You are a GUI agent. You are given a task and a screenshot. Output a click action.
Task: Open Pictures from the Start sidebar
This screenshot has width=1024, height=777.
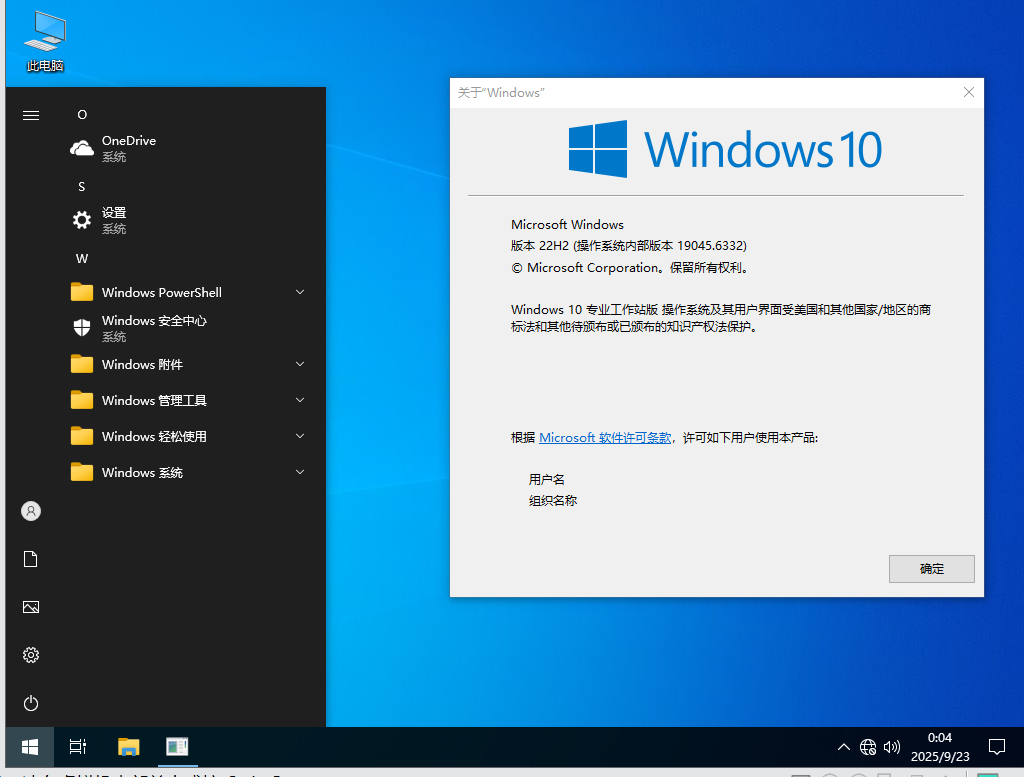click(x=31, y=607)
